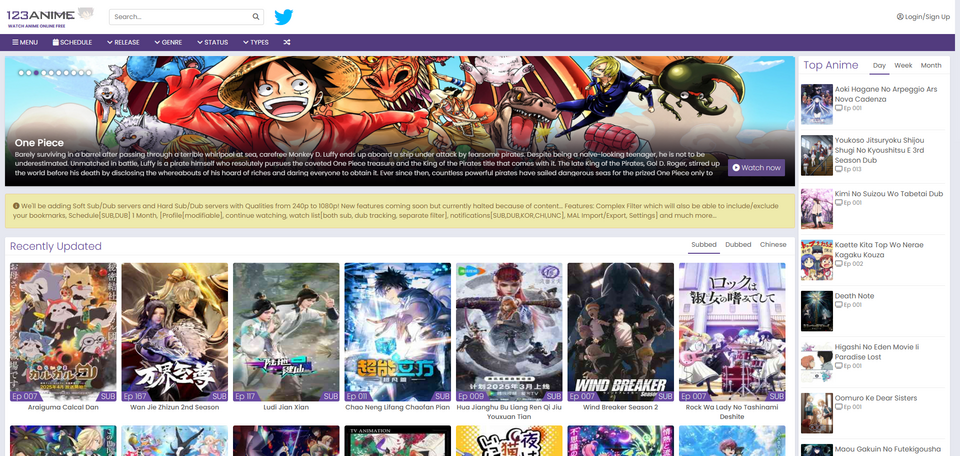The height and width of the screenshot is (456, 960).
Task: Expand the GENRE dropdown
Action: [x=168, y=42]
